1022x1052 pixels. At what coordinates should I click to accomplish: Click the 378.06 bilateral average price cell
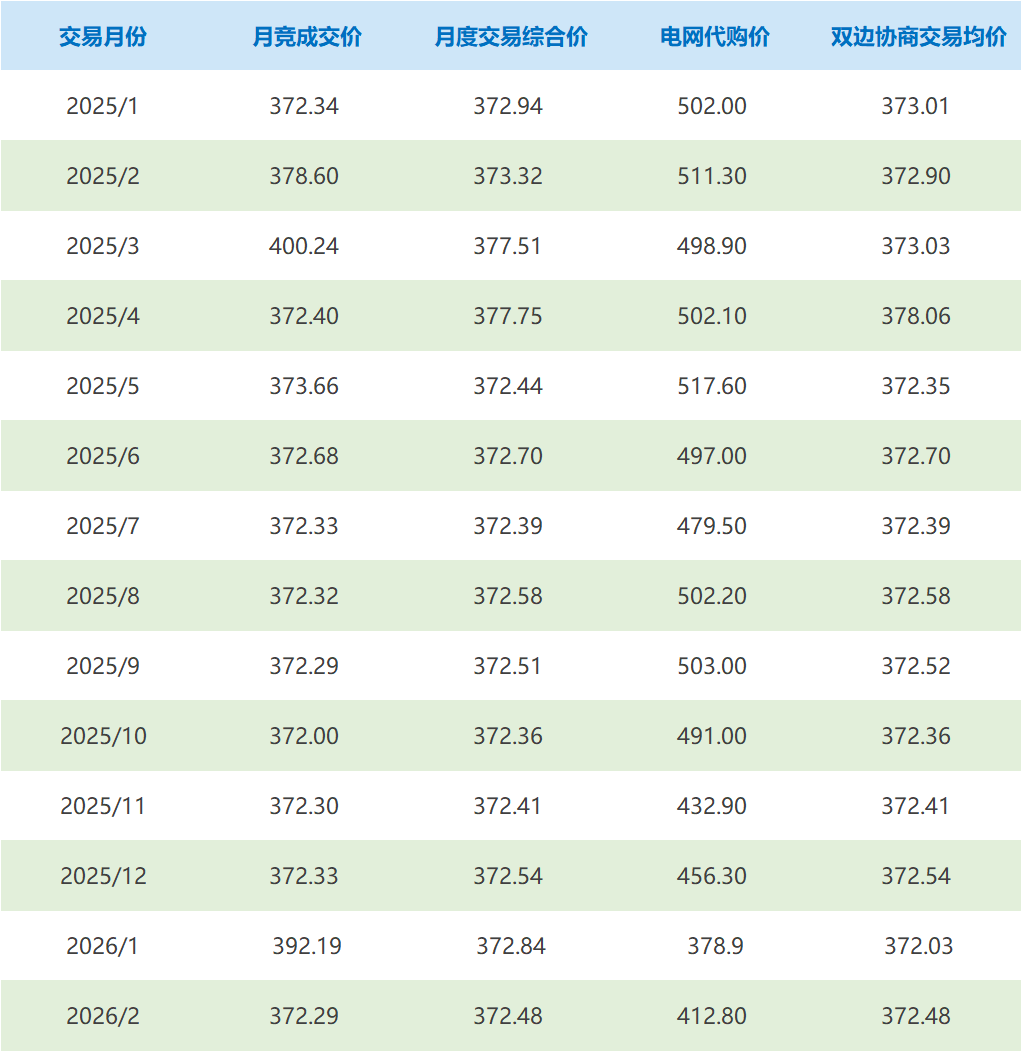coord(916,316)
